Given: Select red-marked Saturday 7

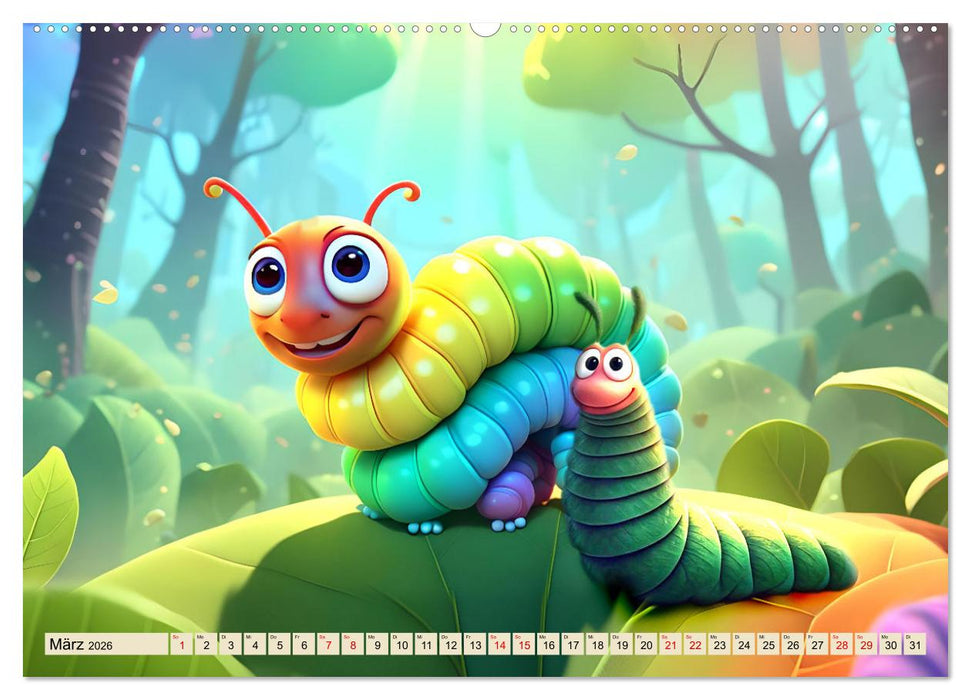Looking at the screenshot, I should pyautogui.click(x=328, y=645).
